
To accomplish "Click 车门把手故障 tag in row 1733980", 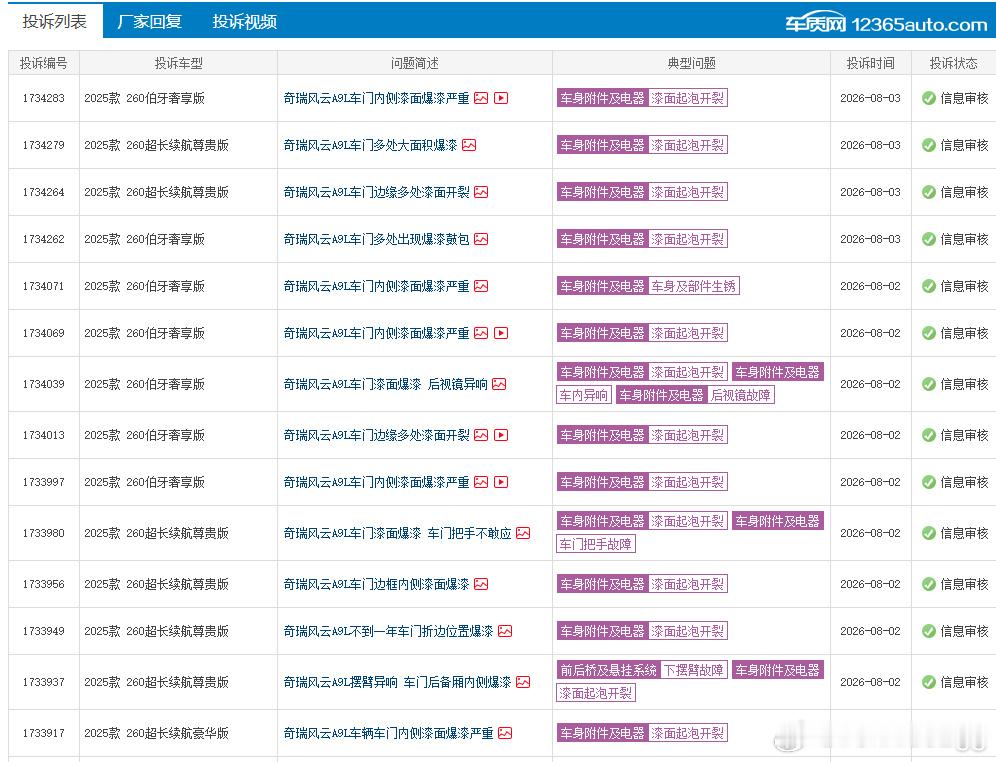I will point(596,544).
